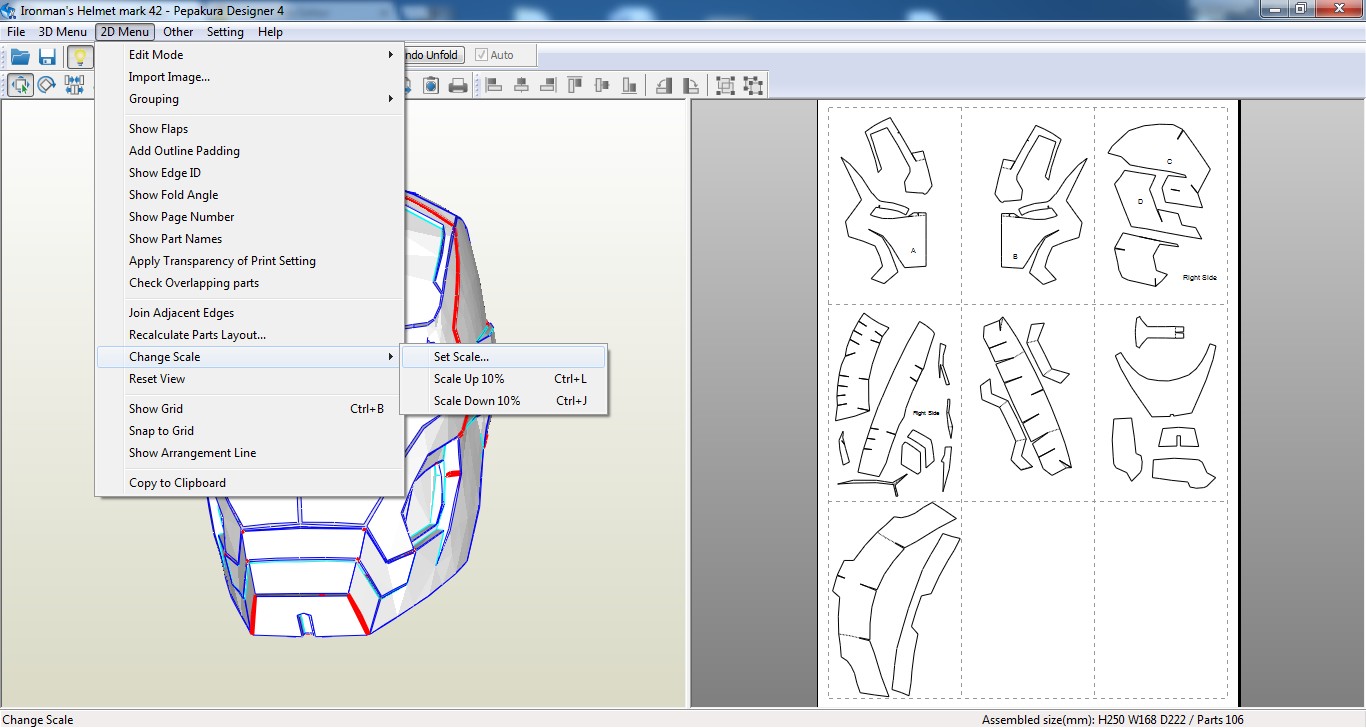Toggle Show Edge ID
This screenshot has height=728, width=1366.
(x=250, y=173)
